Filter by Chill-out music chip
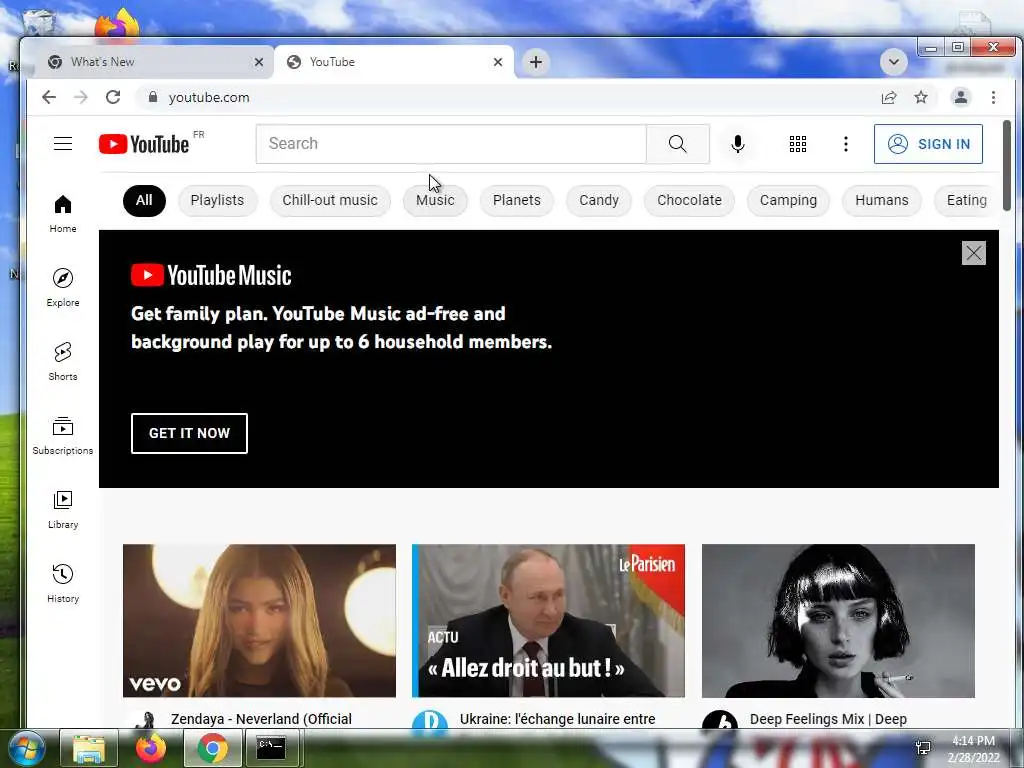The height and width of the screenshot is (768, 1024). 330,200
